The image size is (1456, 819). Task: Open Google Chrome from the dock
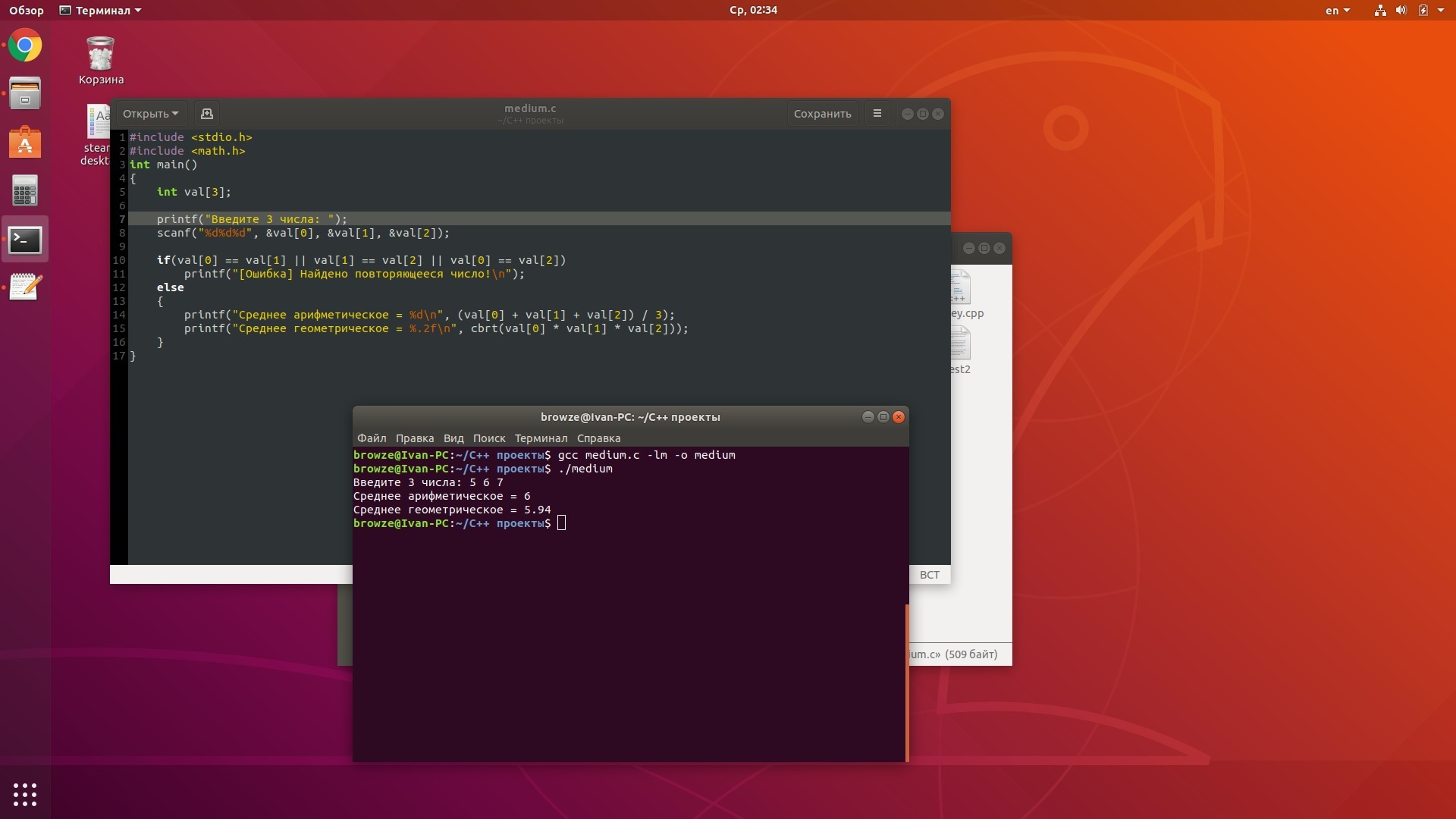pos(25,45)
